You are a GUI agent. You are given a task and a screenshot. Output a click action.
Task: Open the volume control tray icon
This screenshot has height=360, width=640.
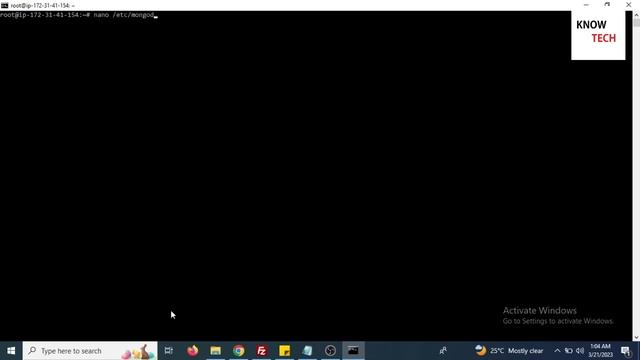pyautogui.click(x=580, y=351)
